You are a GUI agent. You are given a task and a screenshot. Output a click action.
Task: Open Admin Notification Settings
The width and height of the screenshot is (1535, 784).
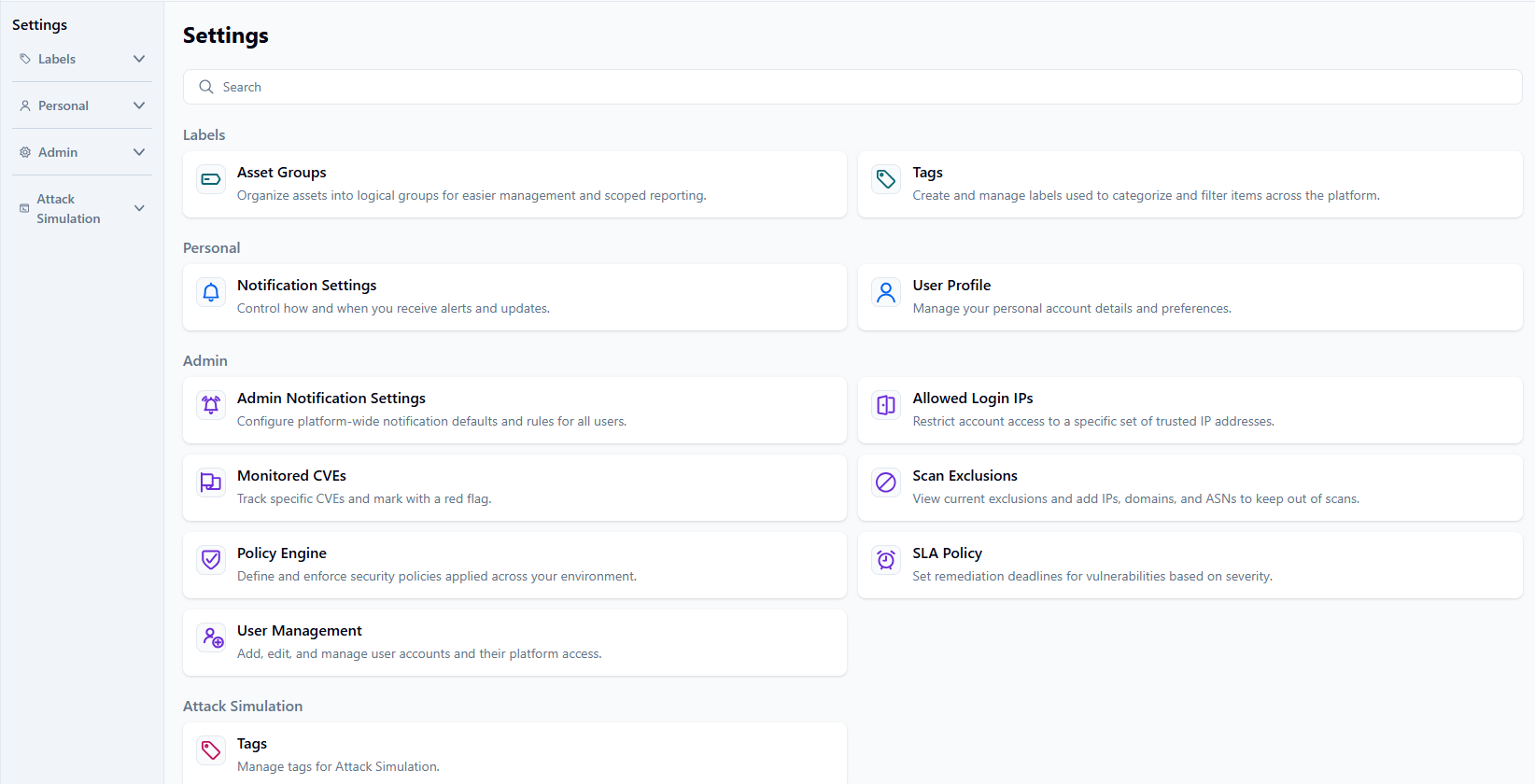click(x=514, y=411)
